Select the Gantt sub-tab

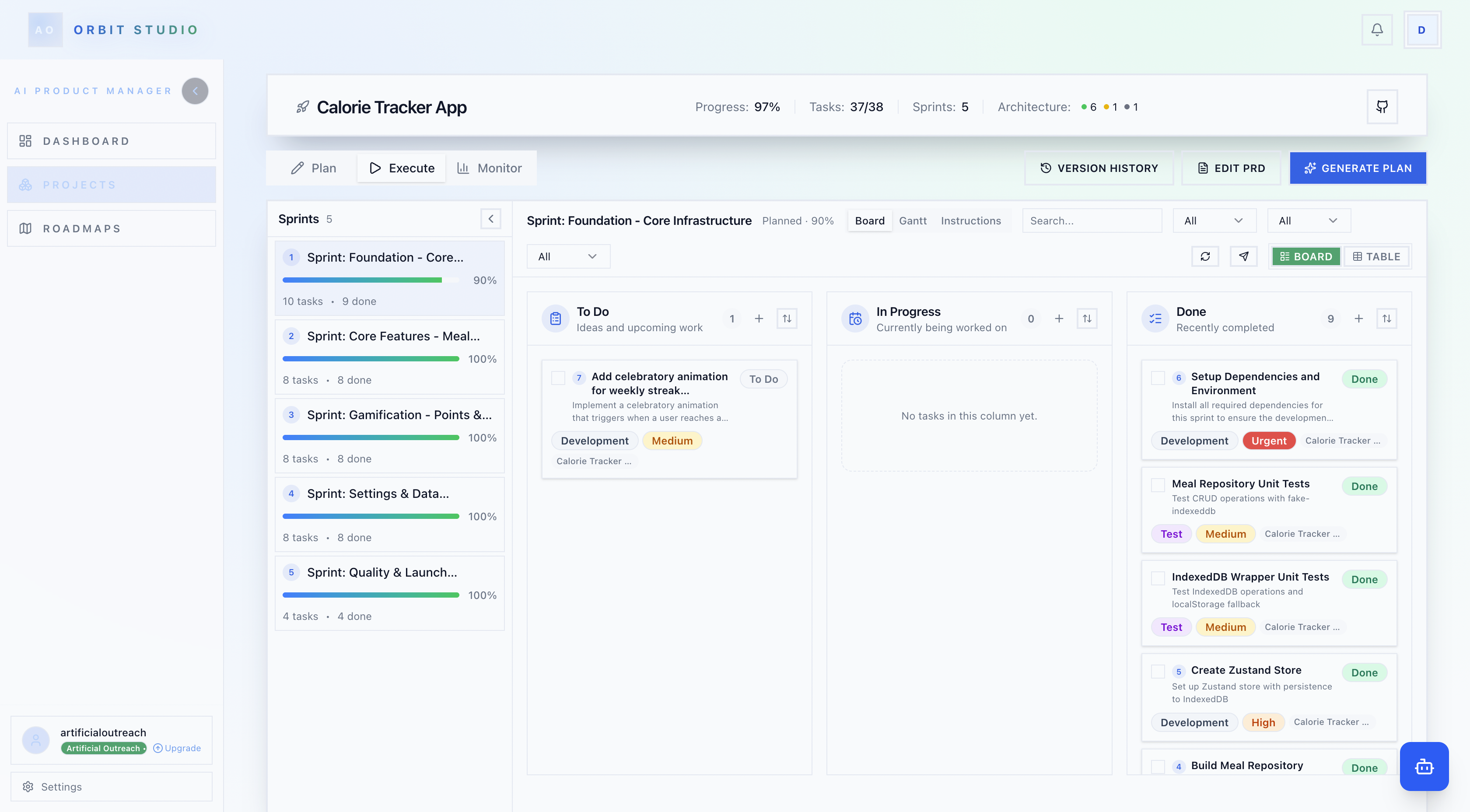(913, 220)
